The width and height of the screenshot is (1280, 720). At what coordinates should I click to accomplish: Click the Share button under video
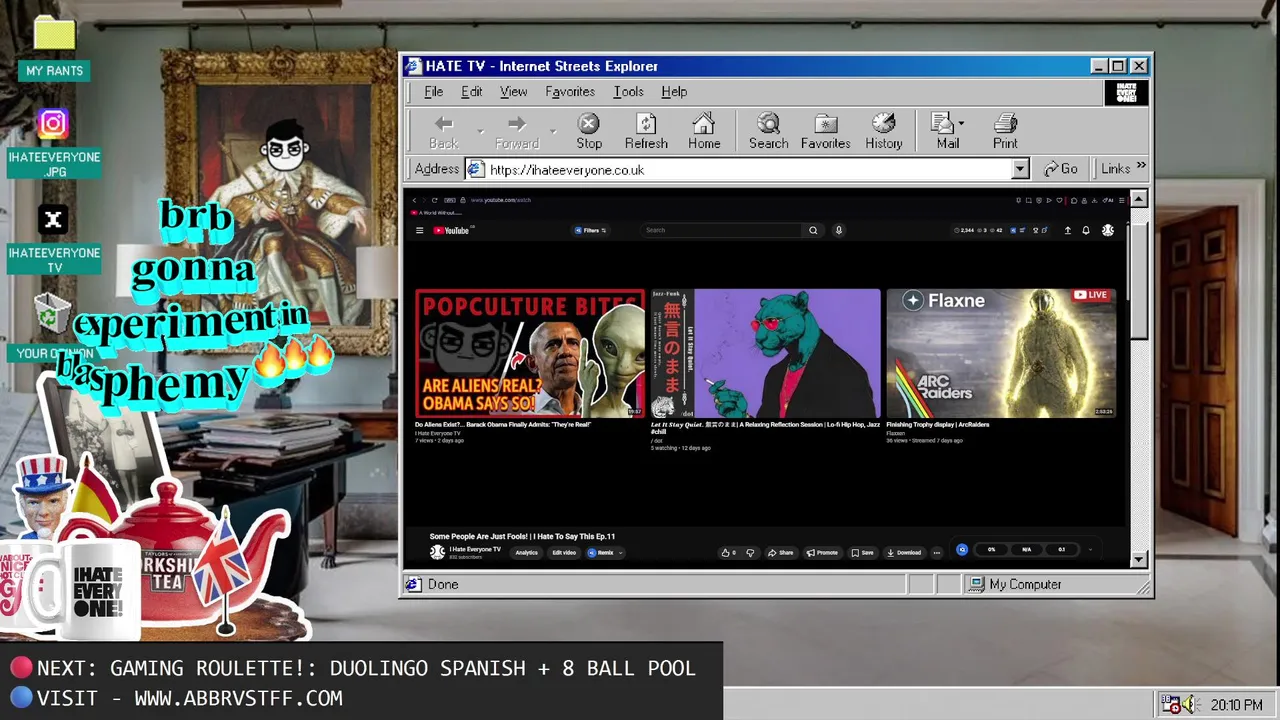pos(781,552)
